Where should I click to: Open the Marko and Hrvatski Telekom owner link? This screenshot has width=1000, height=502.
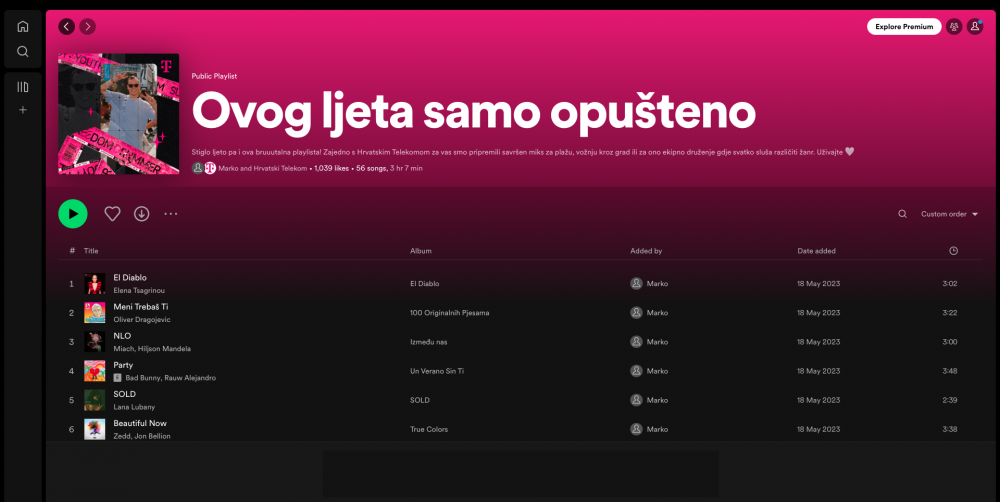[263, 168]
